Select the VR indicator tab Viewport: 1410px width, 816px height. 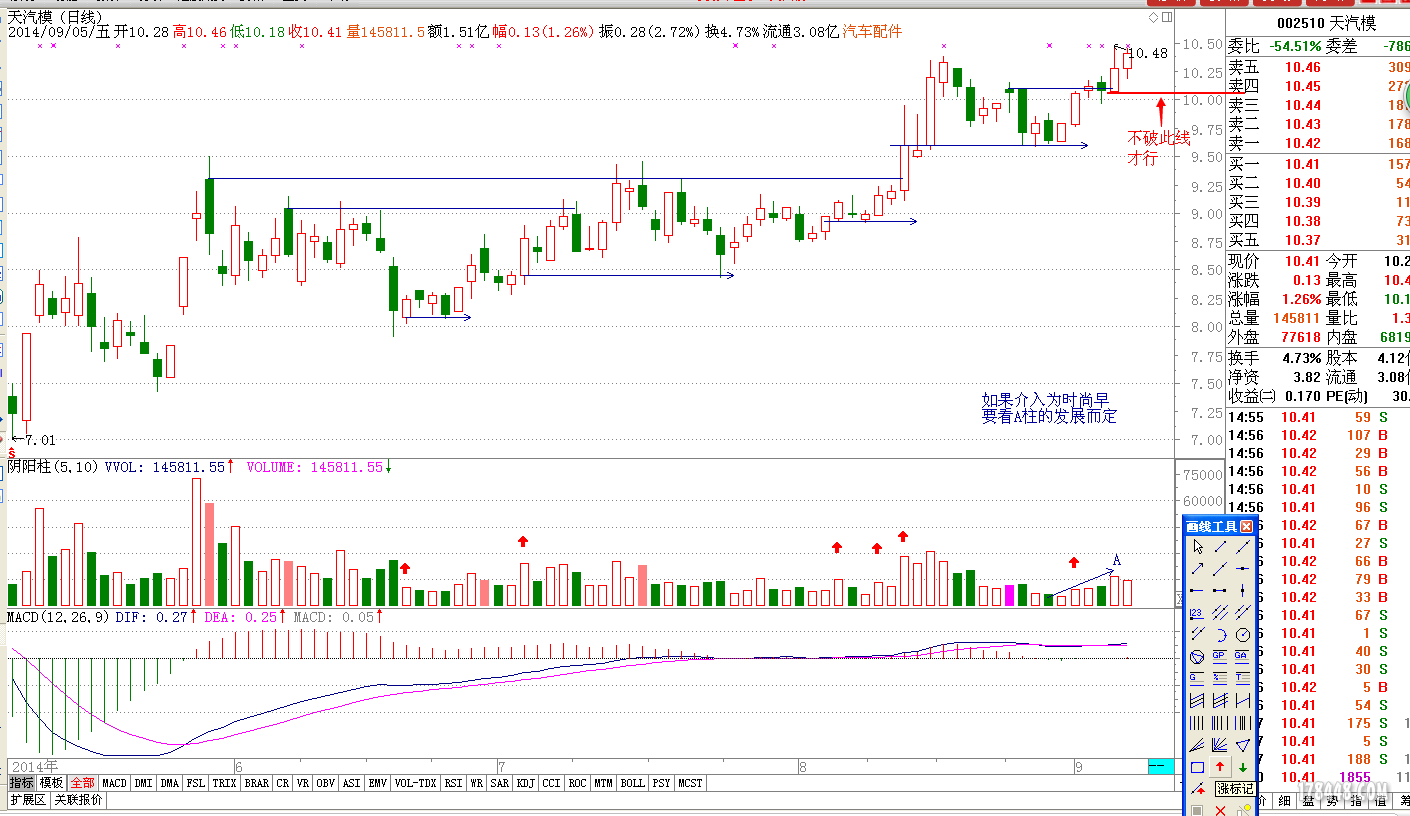coord(304,783)
